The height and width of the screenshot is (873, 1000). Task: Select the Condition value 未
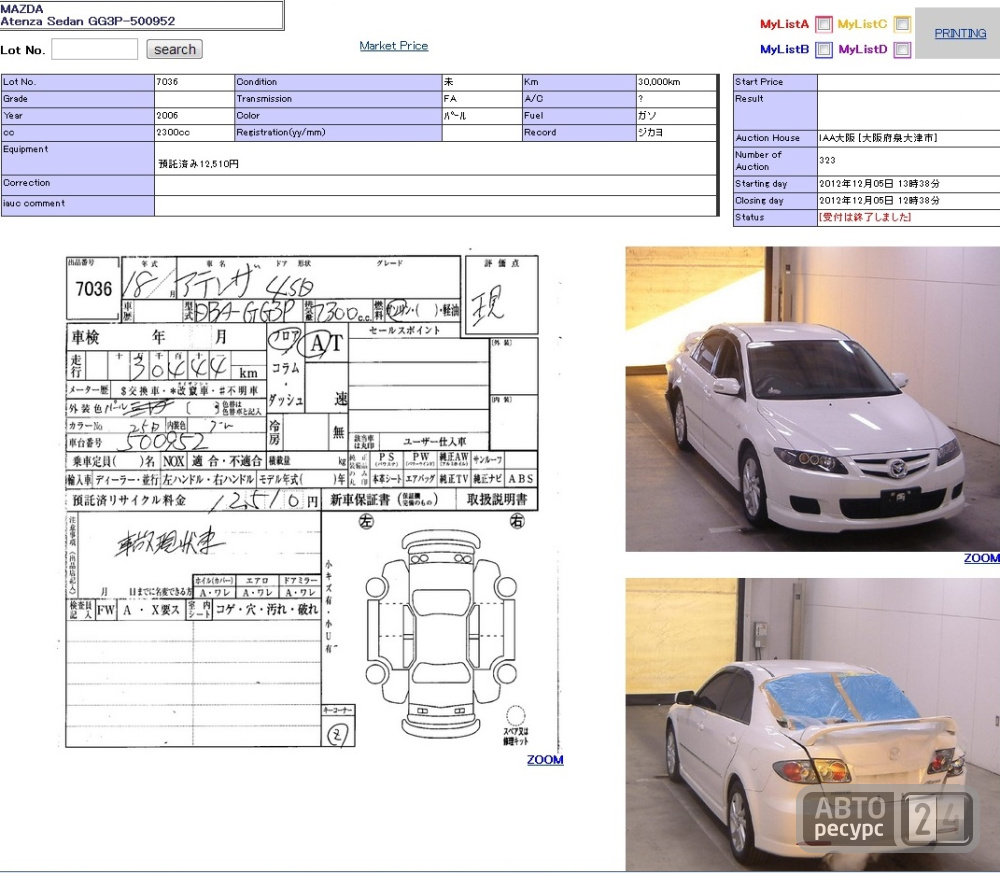pyautogui.click(x=448, y=82)
